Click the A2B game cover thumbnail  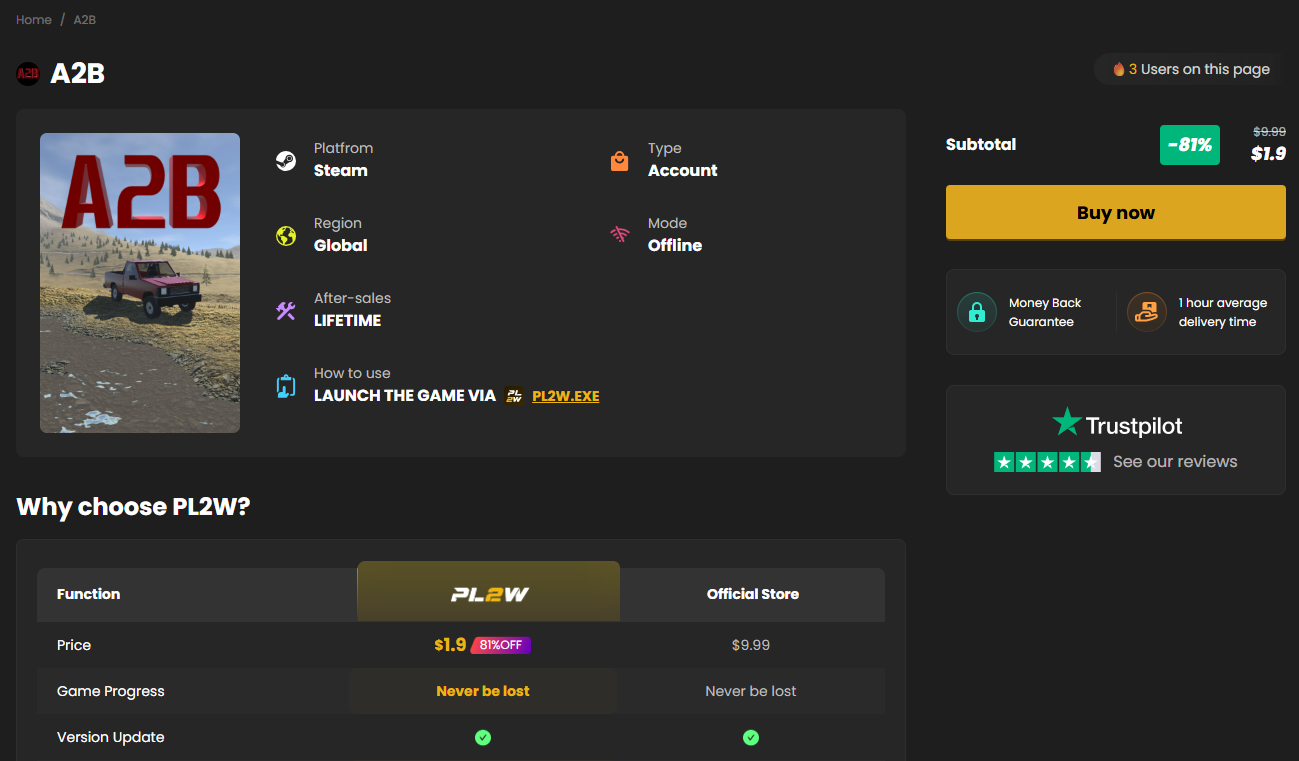[x=140, y=283]
